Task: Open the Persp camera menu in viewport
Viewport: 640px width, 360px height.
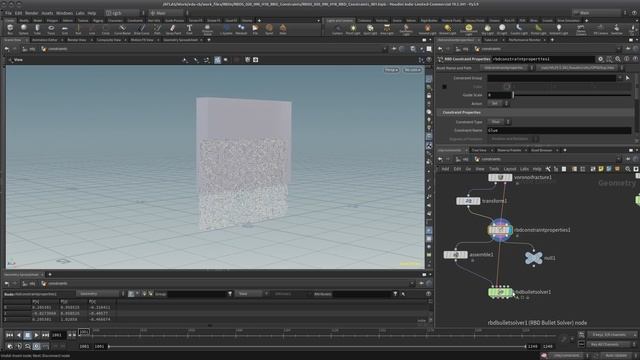Action: tap(391, 70)
